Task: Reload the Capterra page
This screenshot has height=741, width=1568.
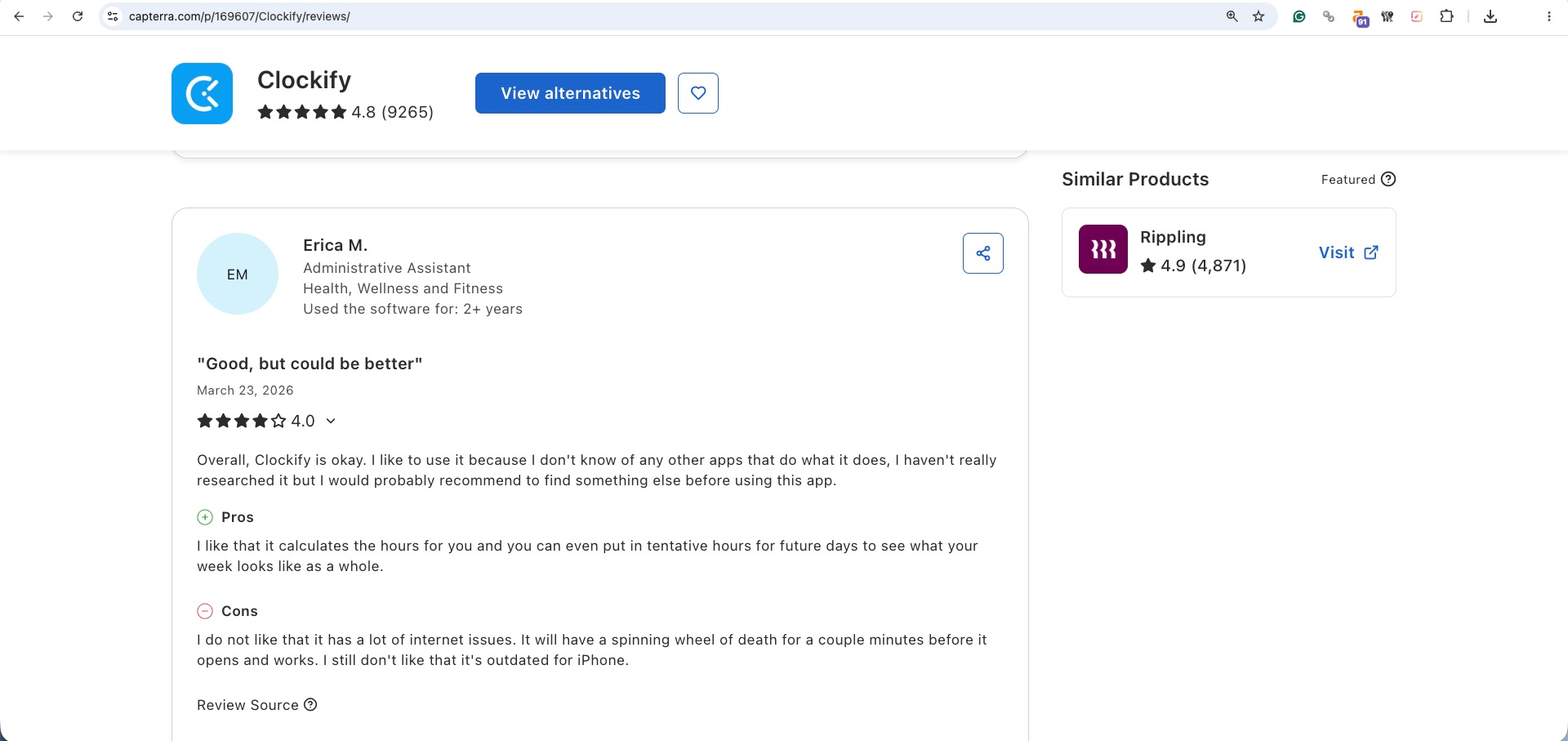Action: 78,16
